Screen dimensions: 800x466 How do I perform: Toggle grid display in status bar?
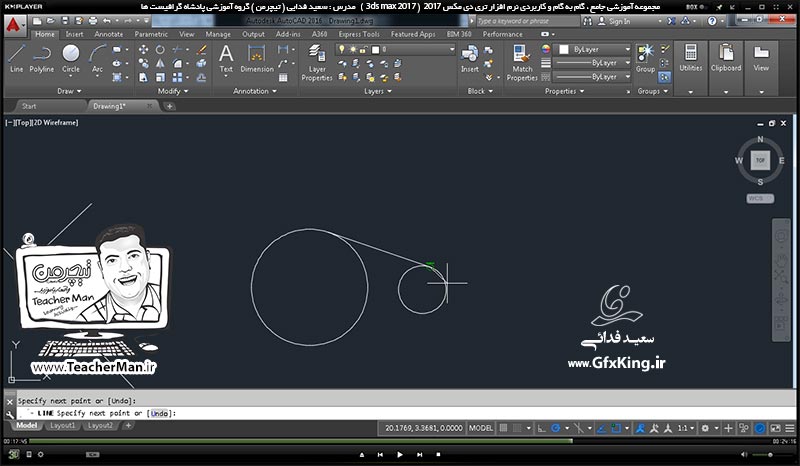503,428
